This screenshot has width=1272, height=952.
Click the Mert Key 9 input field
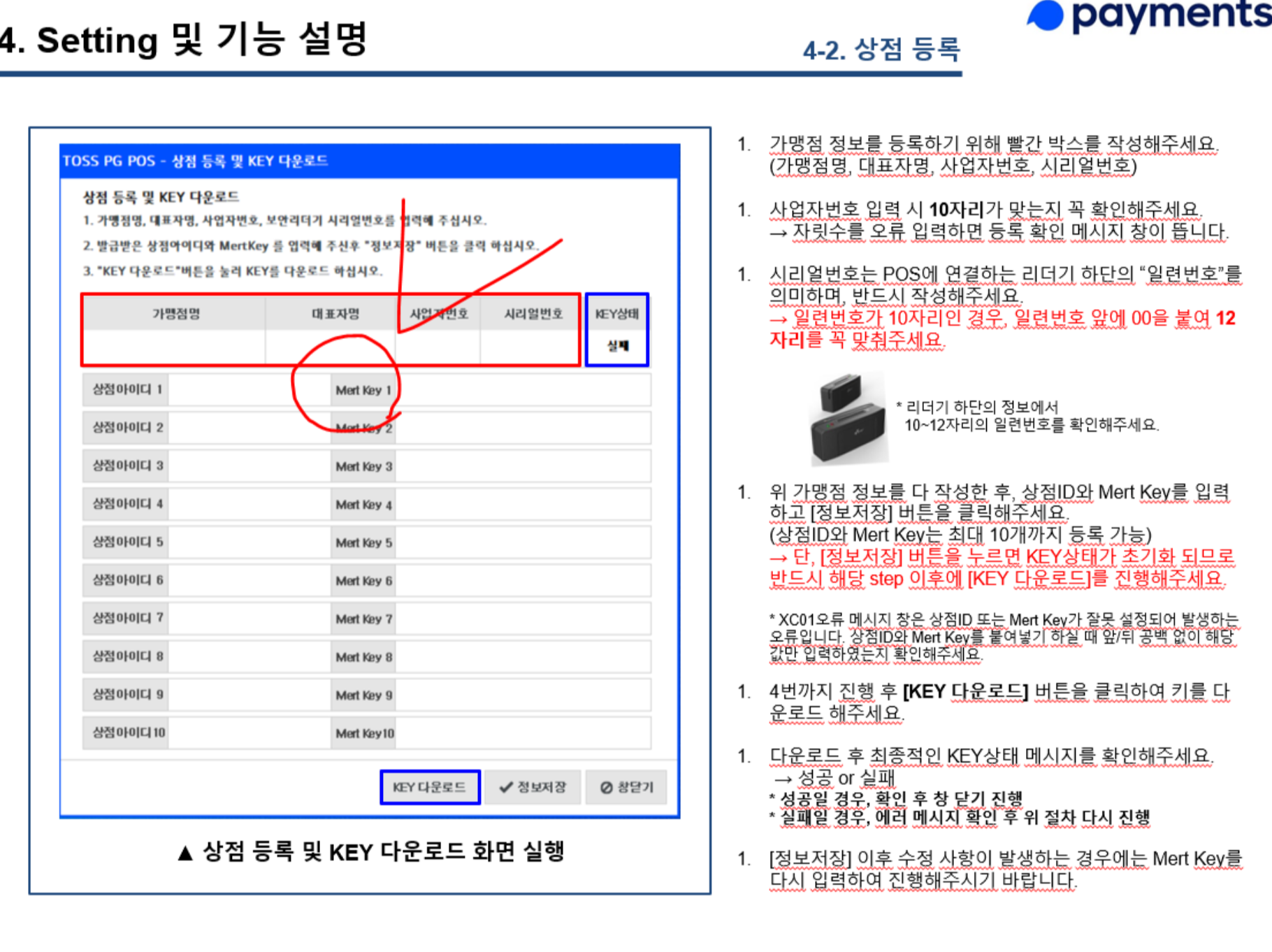[523, 695]
